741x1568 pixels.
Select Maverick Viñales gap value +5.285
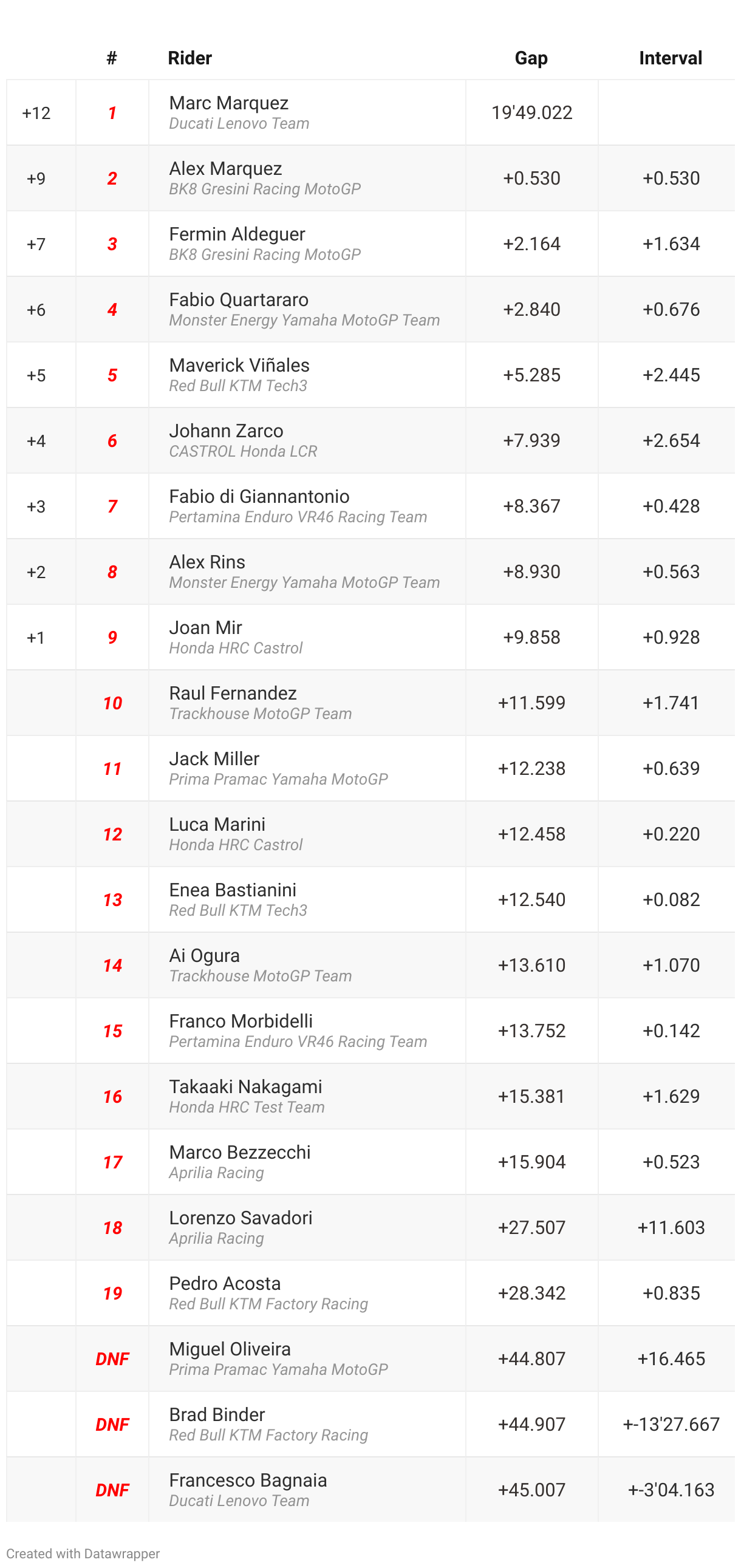pos(531,375)
